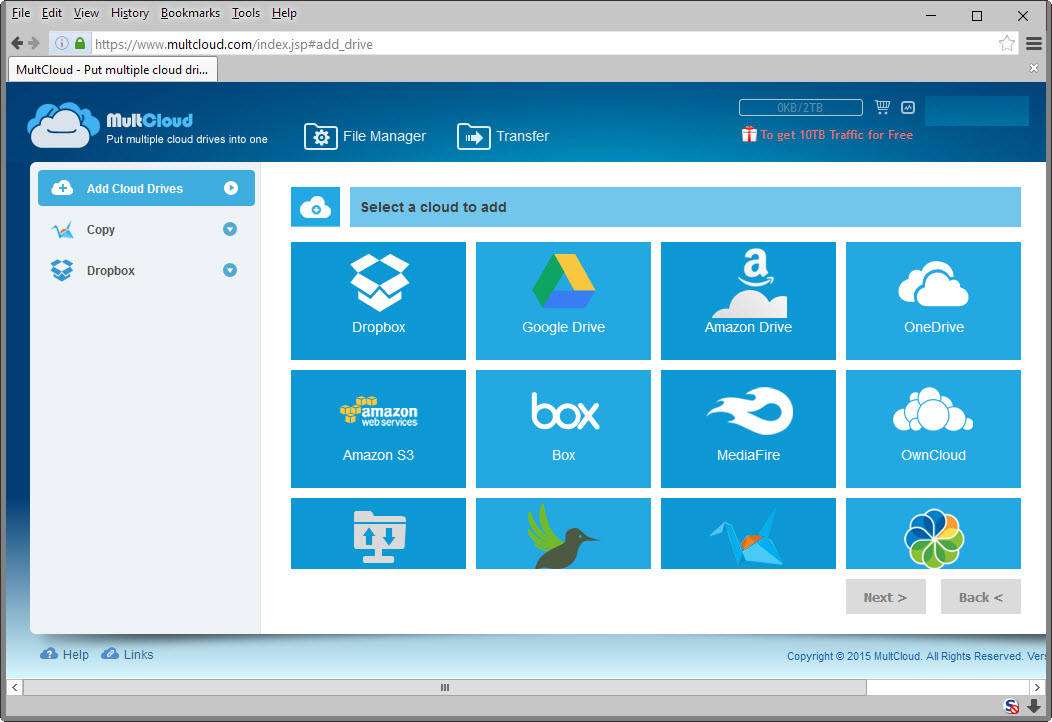
Task: Open the Help link at bottom
Action: (x=64, y=654)
